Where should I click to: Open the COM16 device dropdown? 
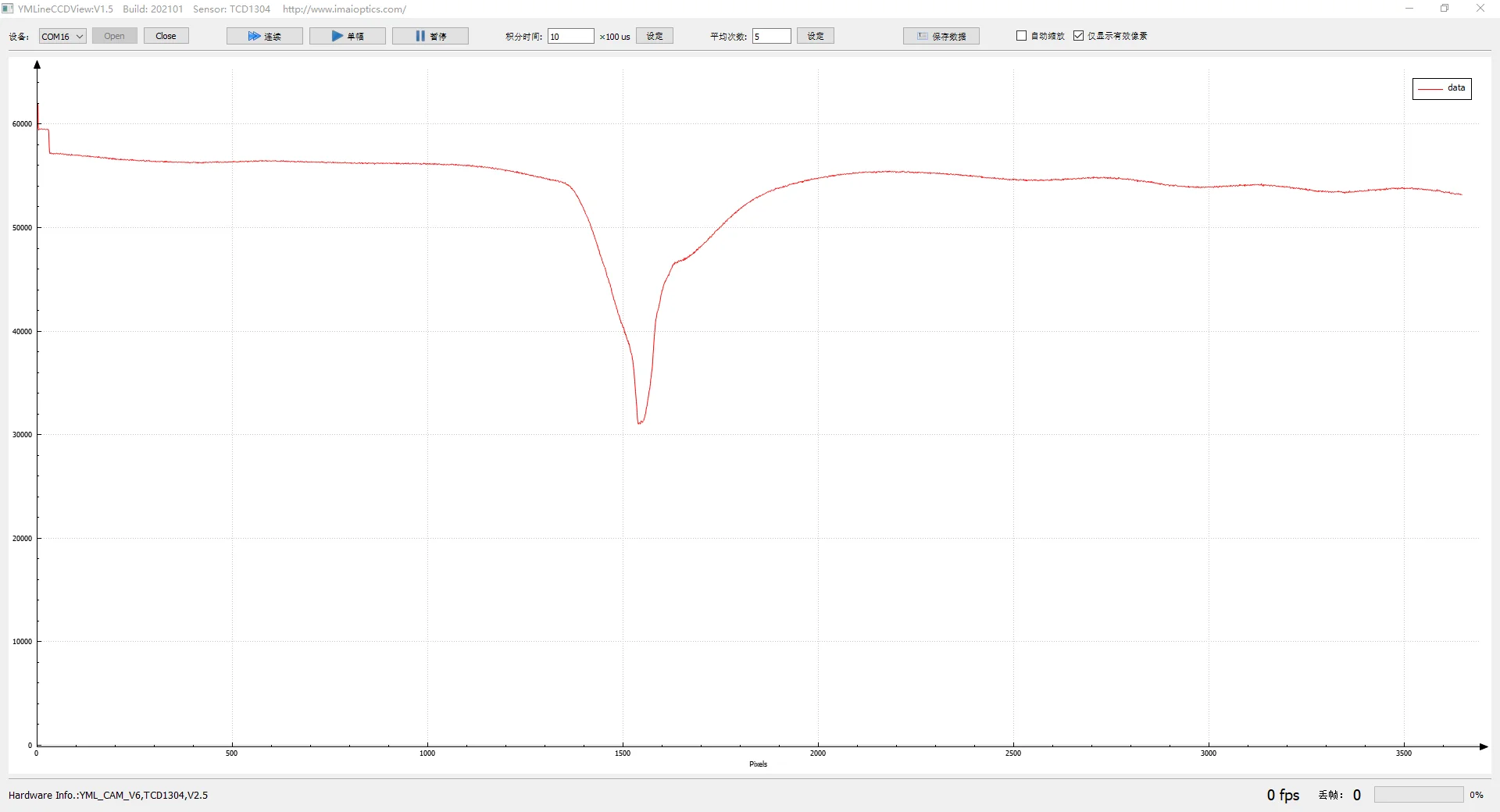pyautogui.click(x=62, y=36)
